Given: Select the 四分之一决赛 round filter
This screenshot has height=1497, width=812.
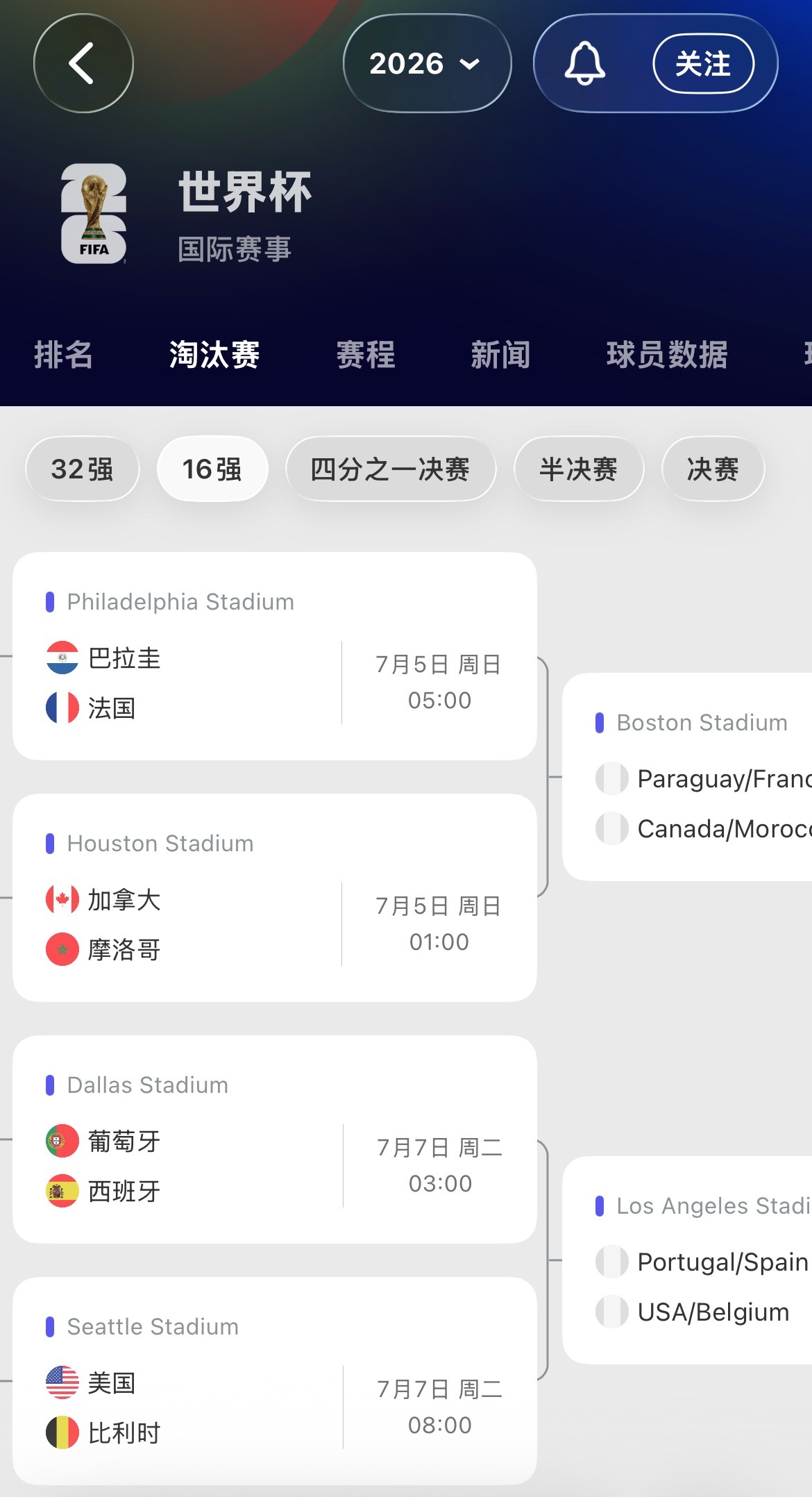Looking at the screenshot, I should [x=391, y=469].
